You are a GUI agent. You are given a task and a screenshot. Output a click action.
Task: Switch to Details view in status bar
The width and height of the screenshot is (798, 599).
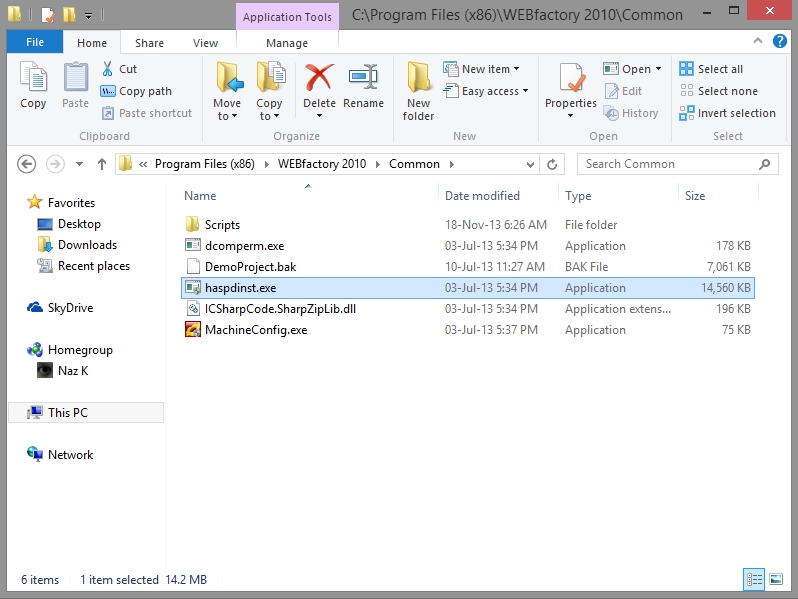coord(754,579)
